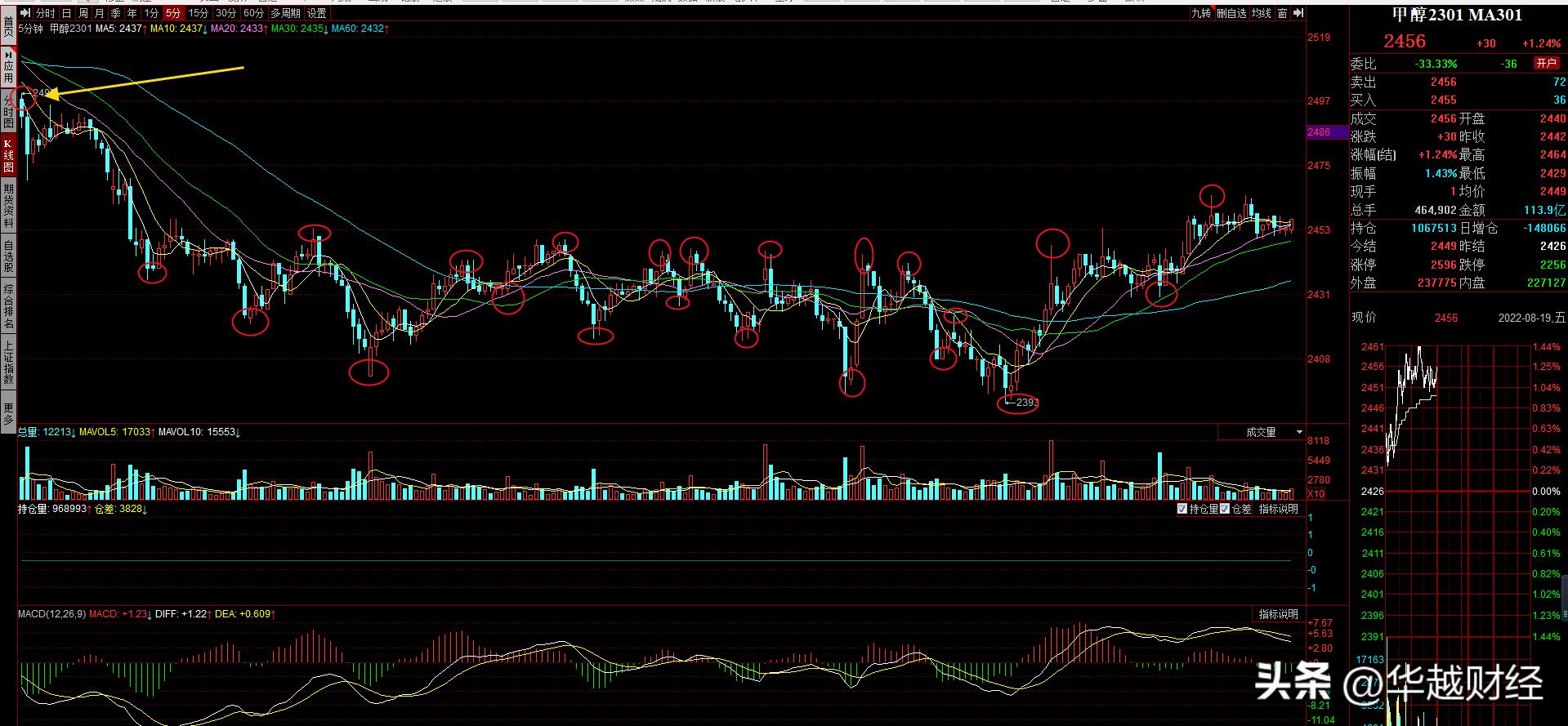Image resolution: width=1568 pixels, height=726 pixels.
Task: Open the 上证指数 sidebar tab
Action: point(9,363)
